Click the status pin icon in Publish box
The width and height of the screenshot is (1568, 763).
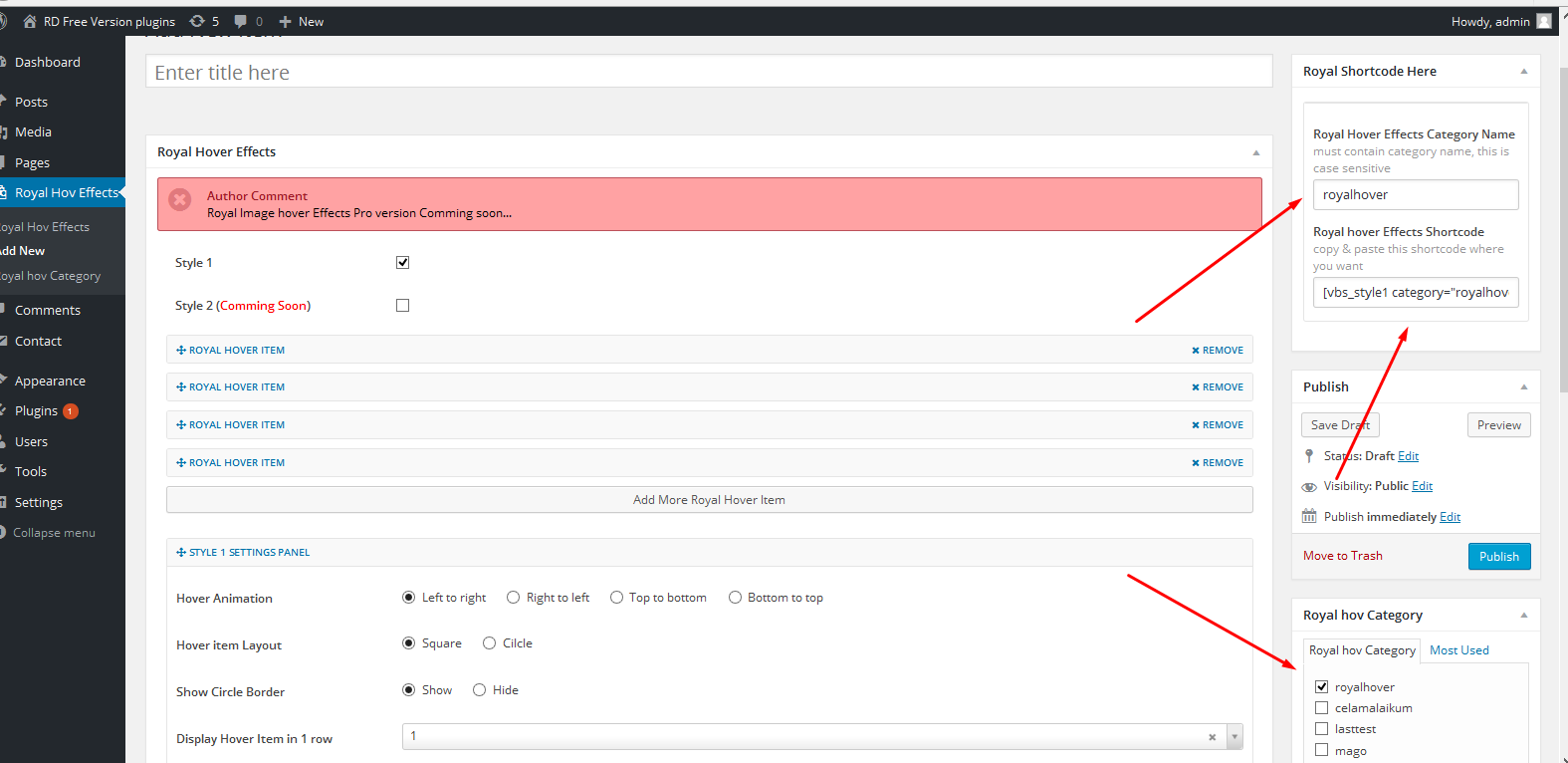[x=1309, y=455]
